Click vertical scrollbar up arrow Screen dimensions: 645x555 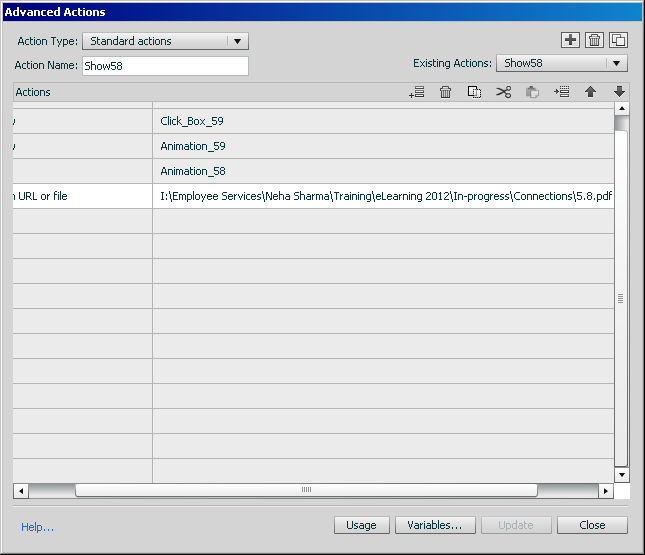[622, 109]
